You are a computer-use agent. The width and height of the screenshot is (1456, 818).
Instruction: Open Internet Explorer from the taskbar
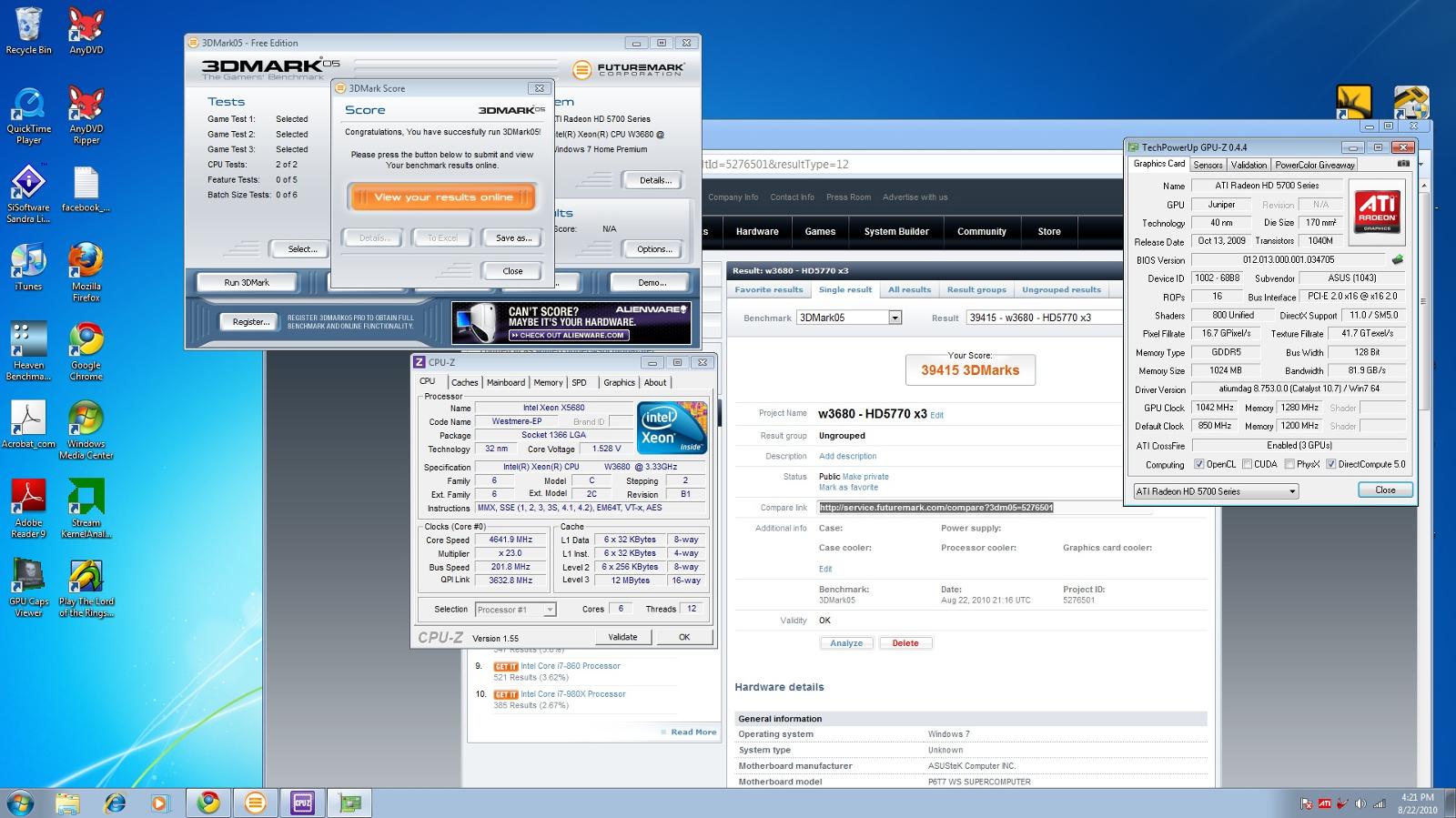[x=114, y=803]
